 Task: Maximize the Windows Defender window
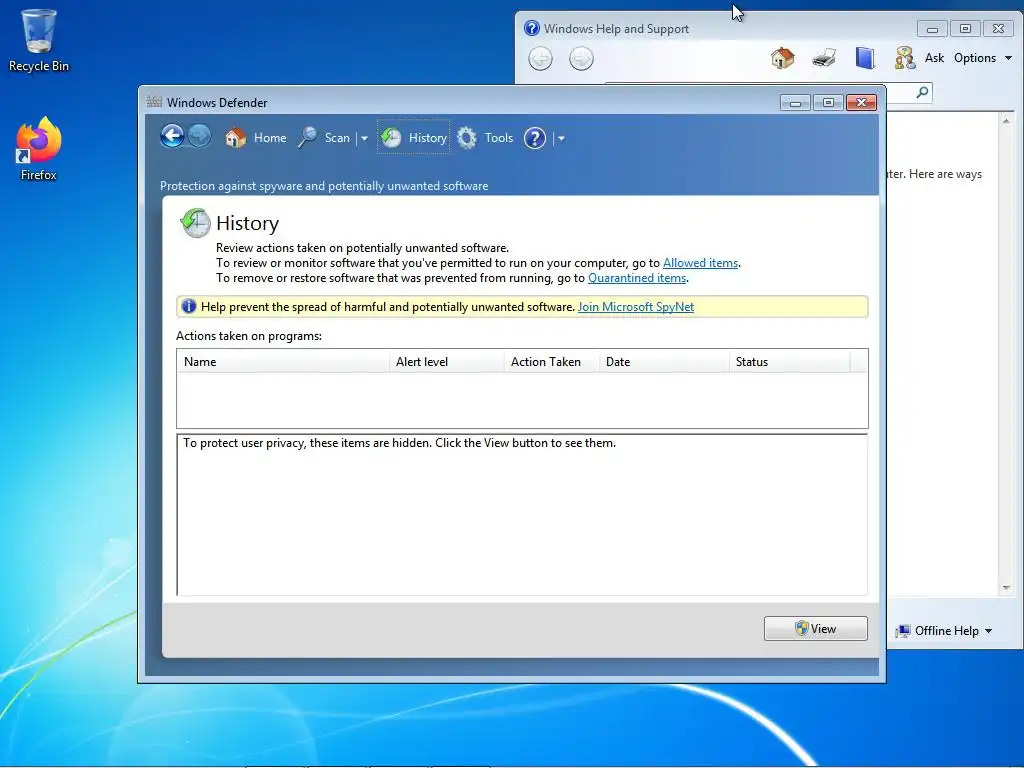pos(828,103)
